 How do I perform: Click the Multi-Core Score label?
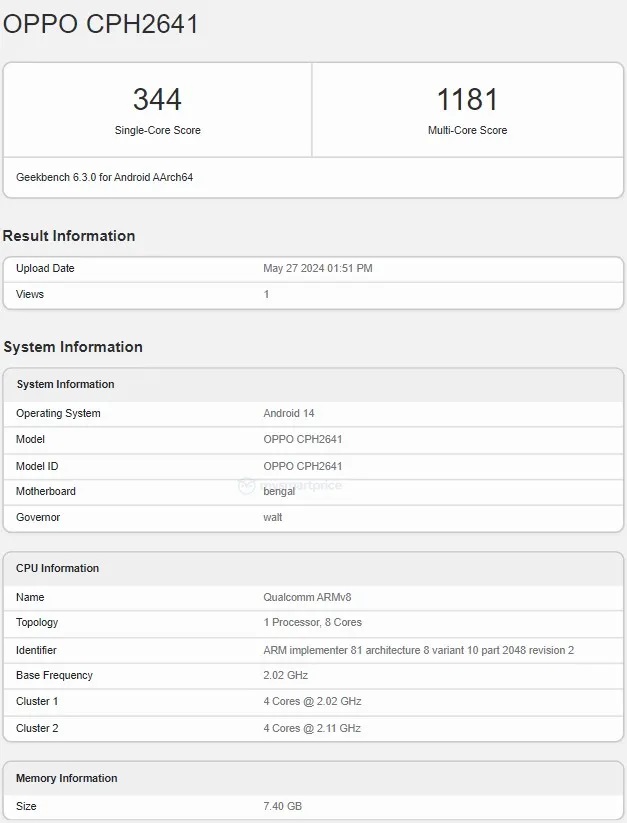click(x=467, y=130)
